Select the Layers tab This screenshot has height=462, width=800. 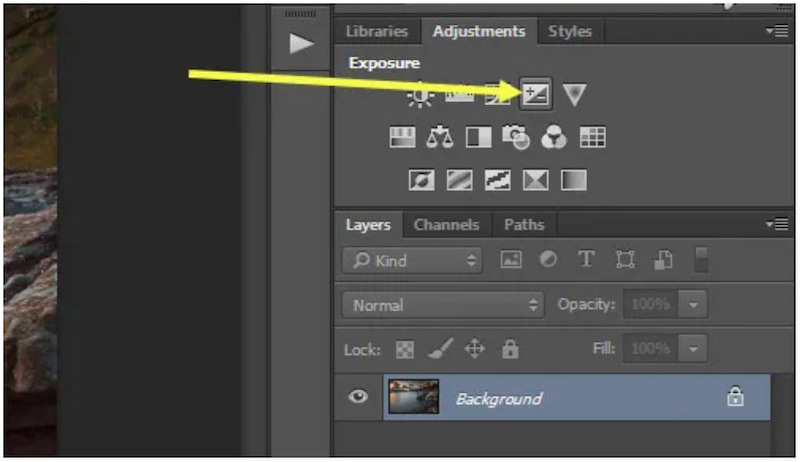368,225
